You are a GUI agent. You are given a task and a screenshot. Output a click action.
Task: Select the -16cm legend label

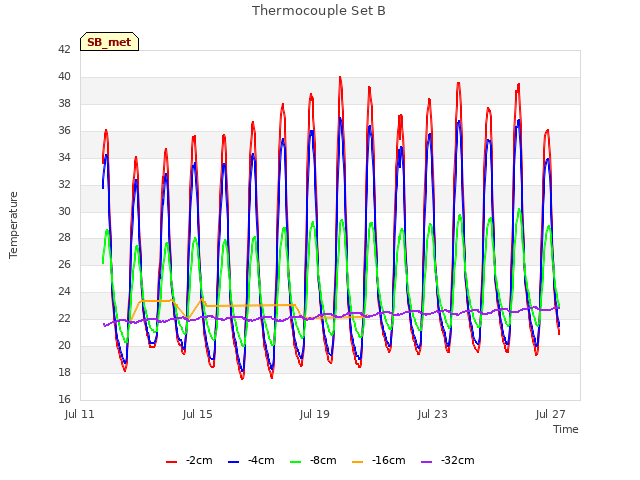pyautogui.click(x=389, y=460)
